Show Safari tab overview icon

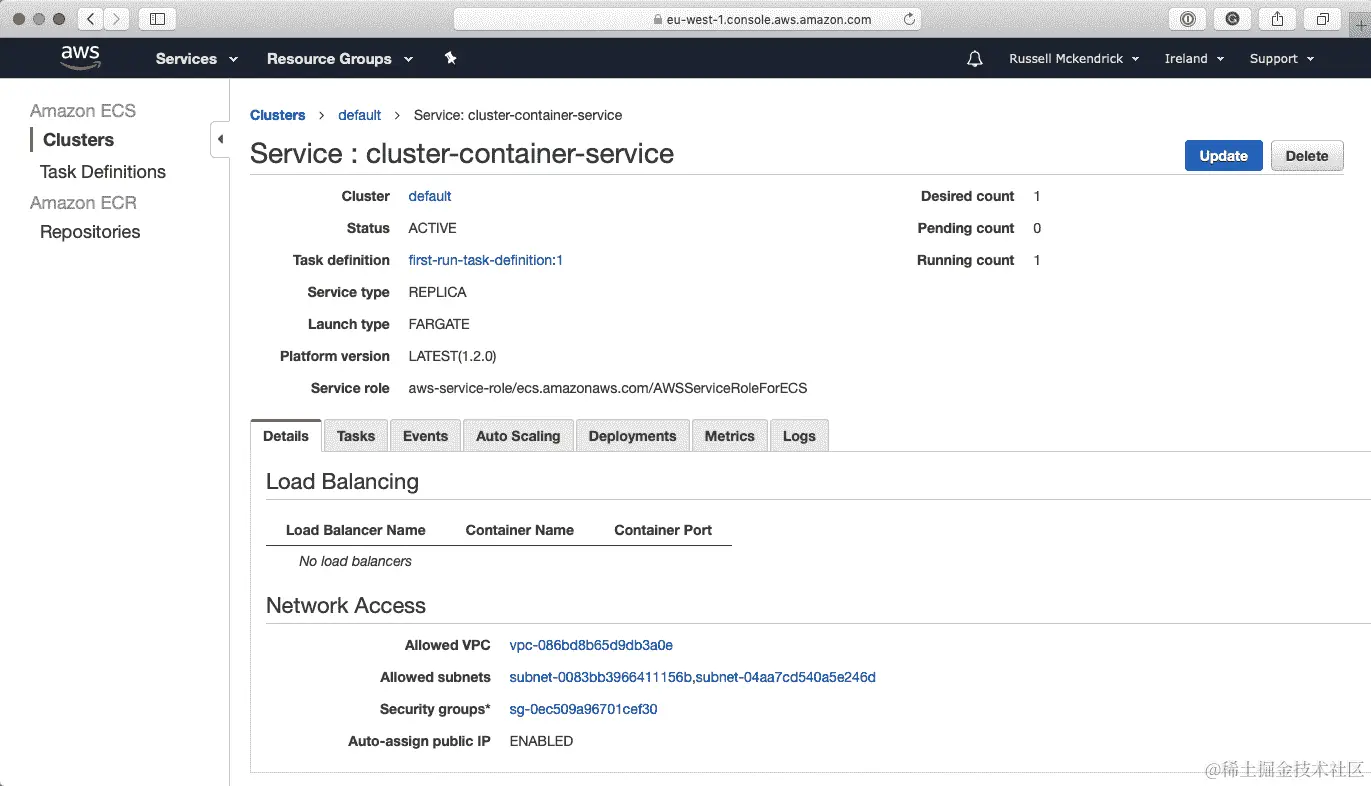pyautogui.click(x=1322, y=19)
